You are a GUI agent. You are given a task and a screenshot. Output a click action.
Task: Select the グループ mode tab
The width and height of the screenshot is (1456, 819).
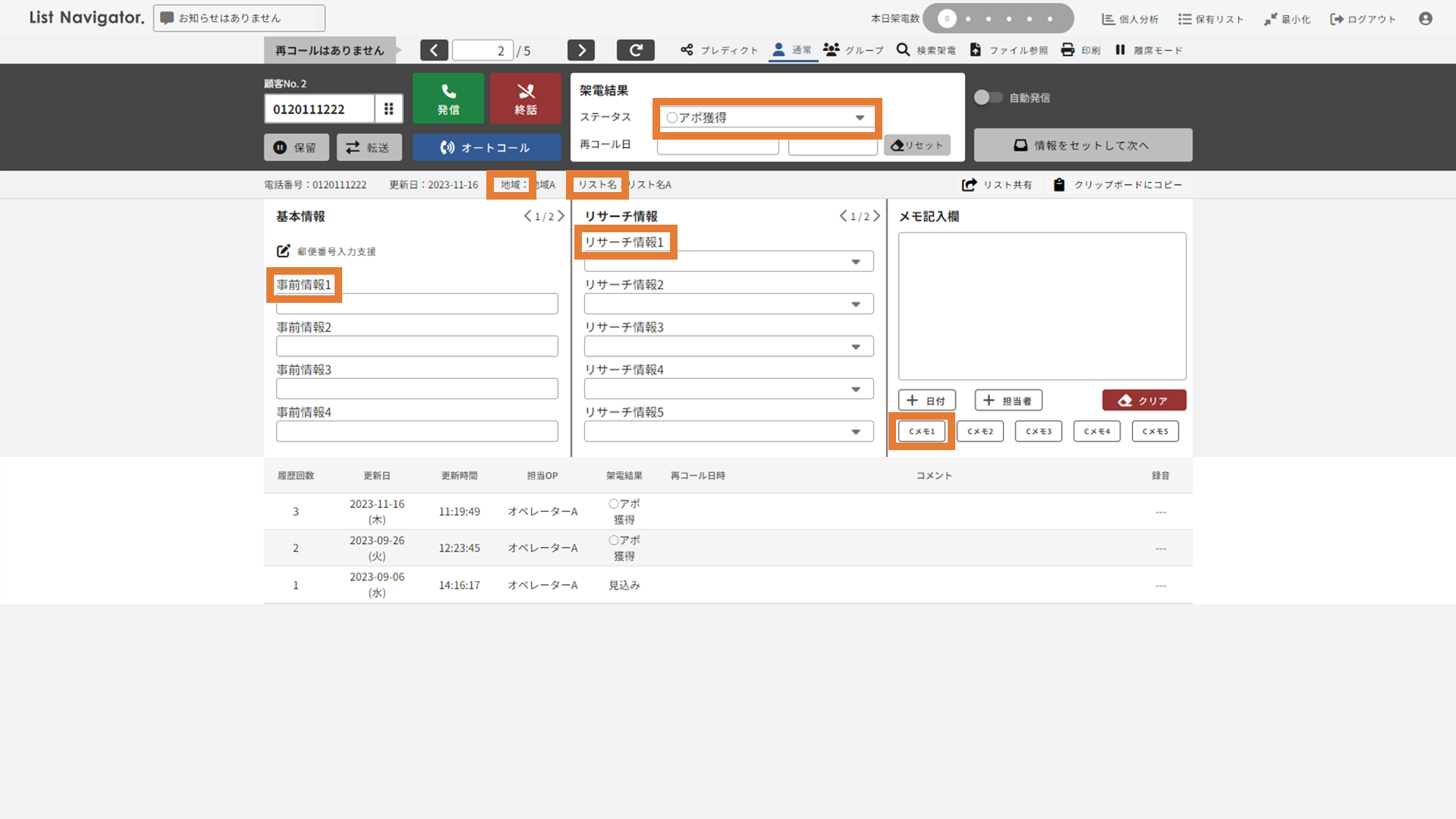(854, 50)
